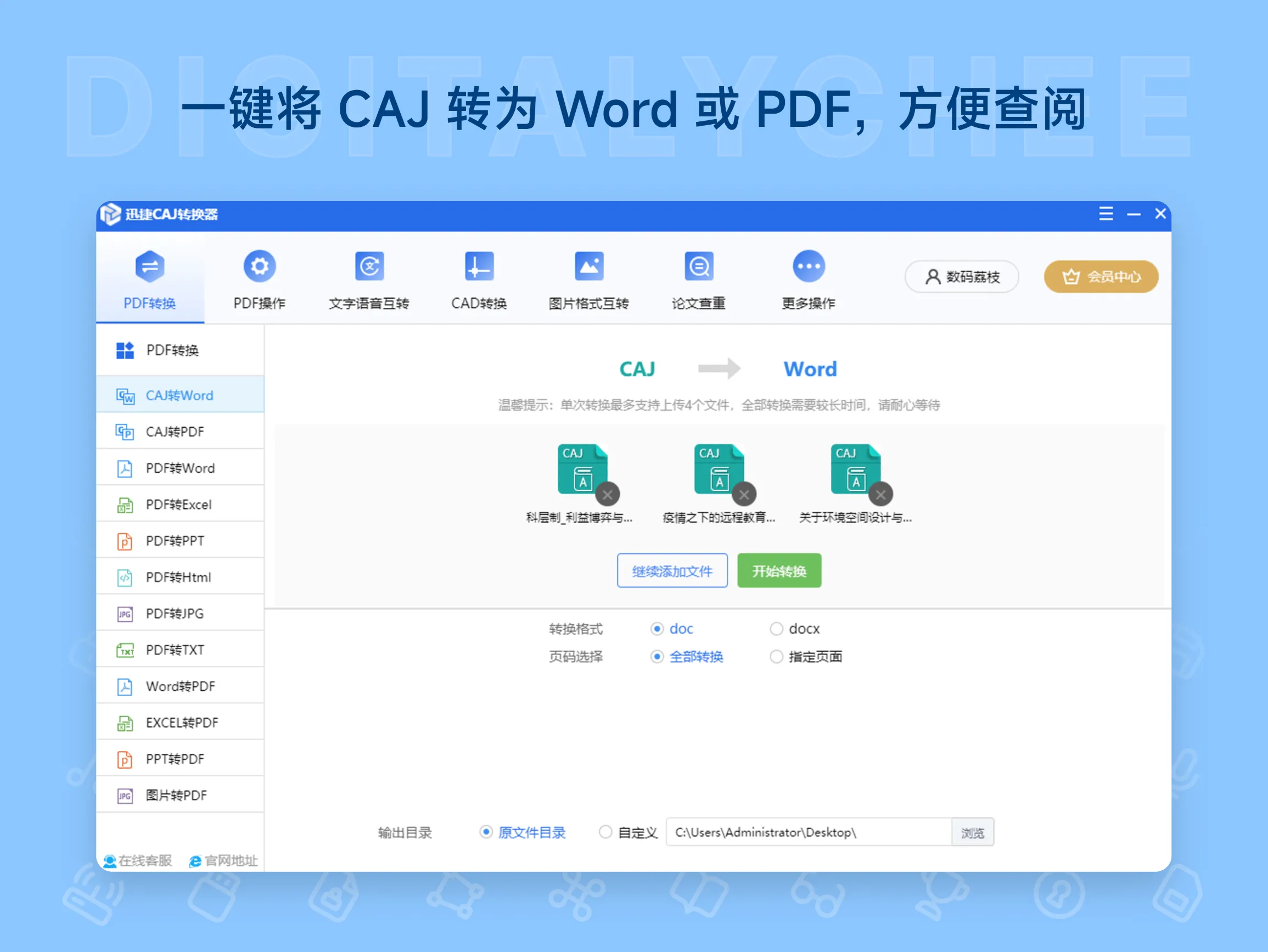Select the 文字语音互转 feature
The height and width of the screenshot is (952, 1268).
(x=370, y=281)
